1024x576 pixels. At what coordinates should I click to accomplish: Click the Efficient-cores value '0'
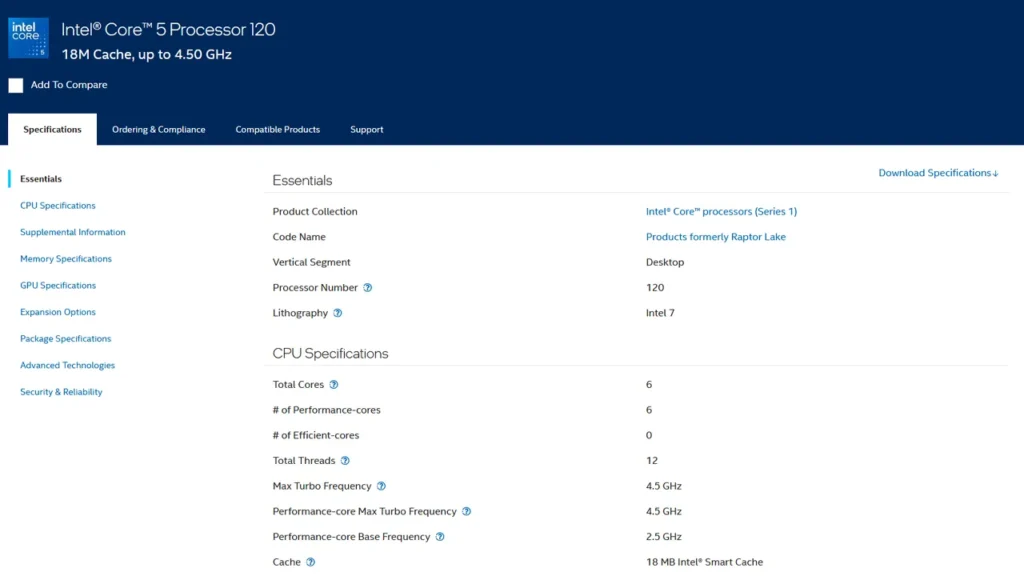coord(648,436)
